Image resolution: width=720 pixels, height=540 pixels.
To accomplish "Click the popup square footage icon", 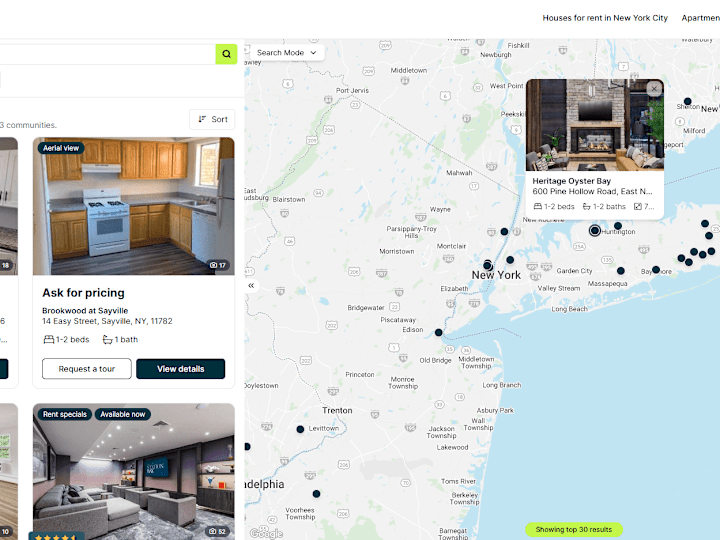I will click(x=638, y=207).
